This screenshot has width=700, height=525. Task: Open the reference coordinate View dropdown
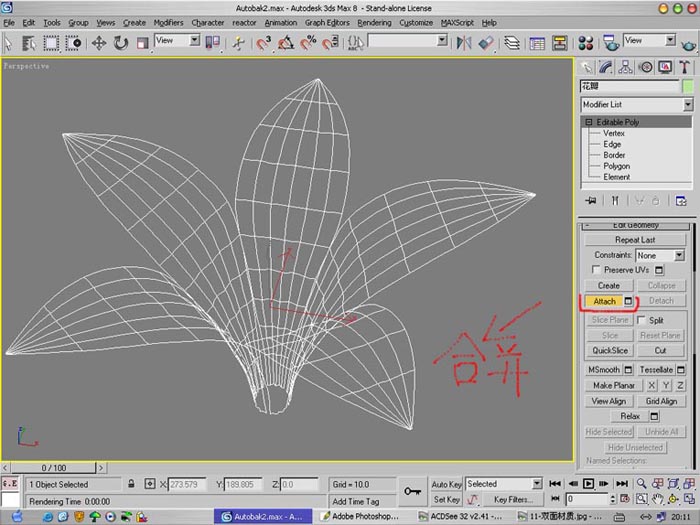tap(177, 41)
